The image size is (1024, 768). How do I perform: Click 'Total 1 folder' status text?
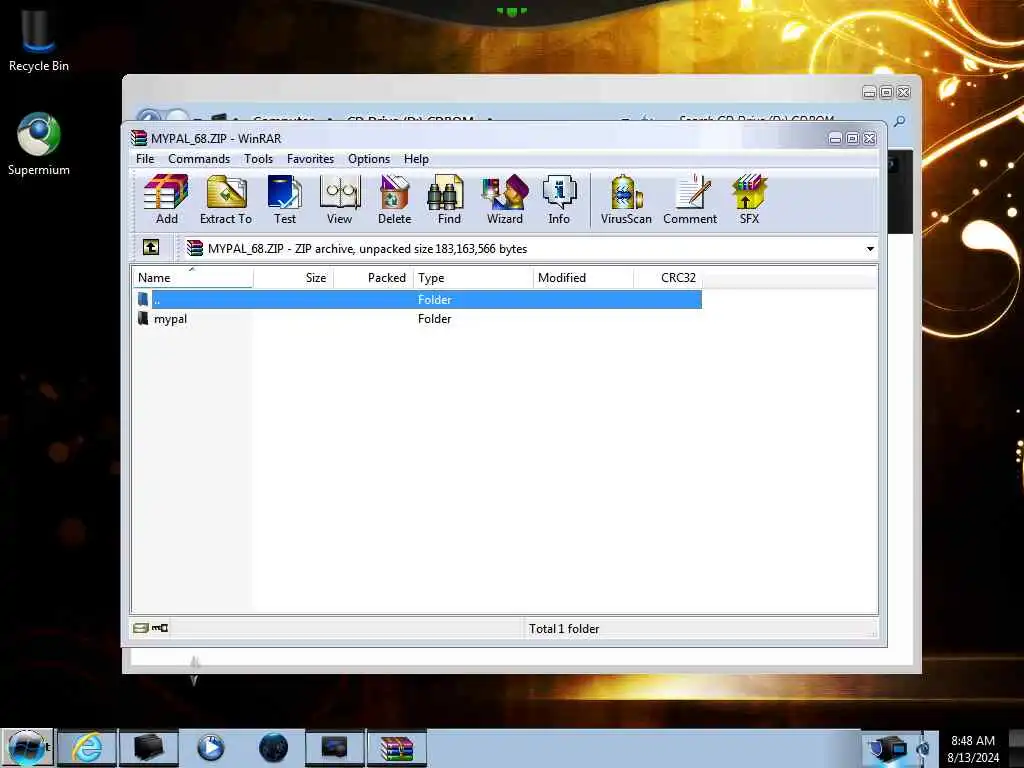point(564,628)
